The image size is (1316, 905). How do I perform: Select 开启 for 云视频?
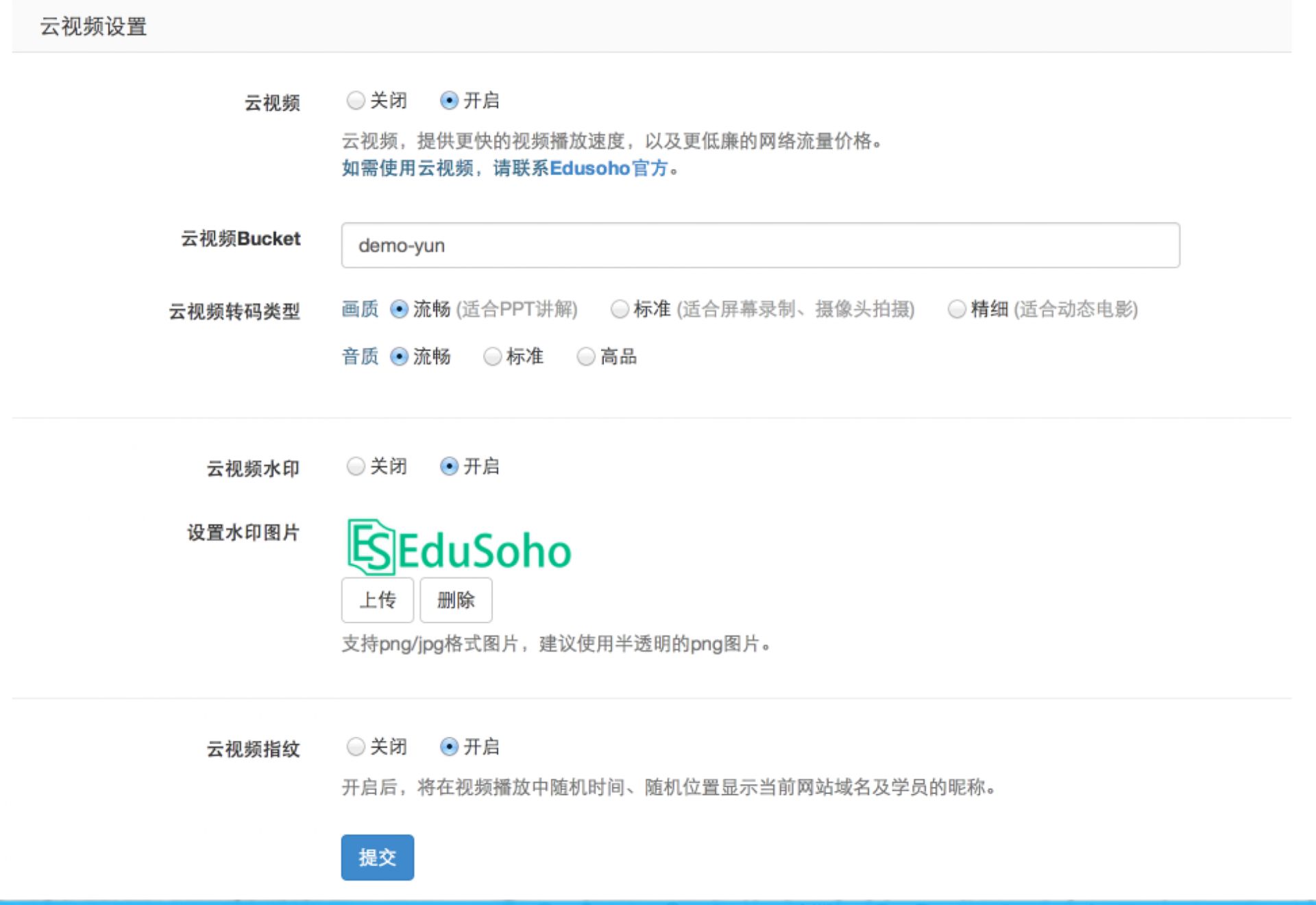(449, 101)
